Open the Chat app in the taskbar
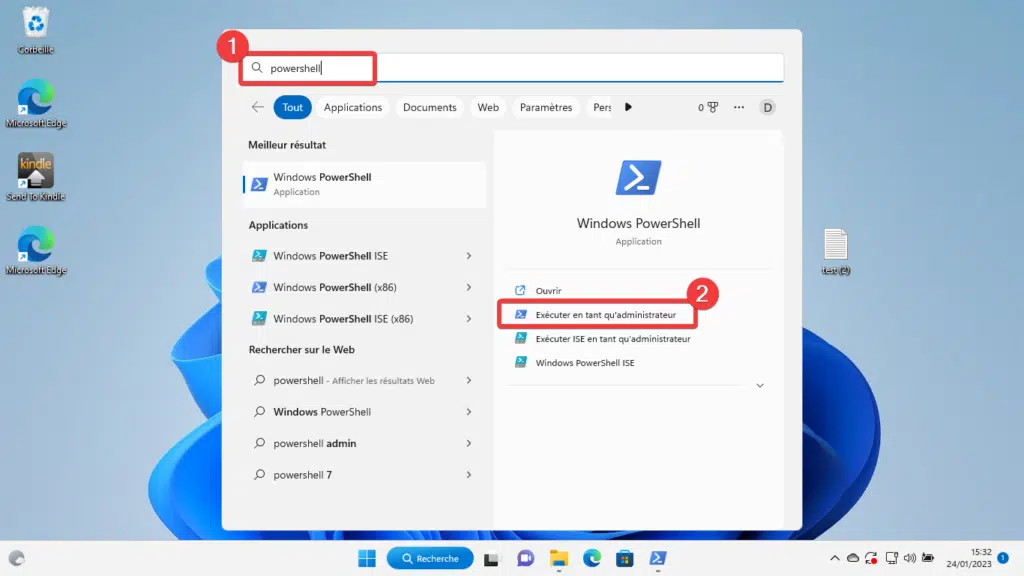1024x576 pixels. (x=525, y=558)
